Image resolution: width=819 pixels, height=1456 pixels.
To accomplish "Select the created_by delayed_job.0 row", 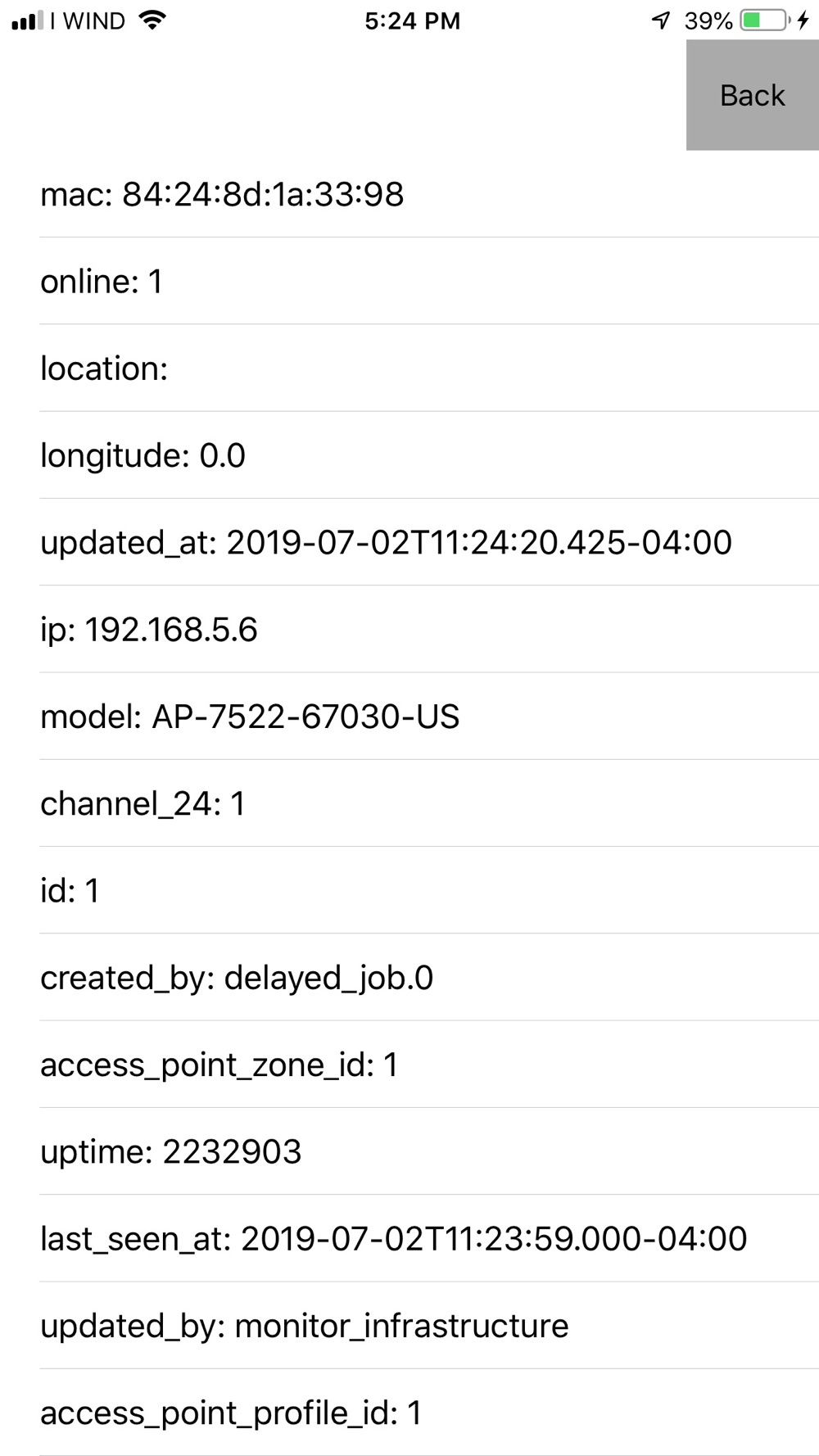I will click(429, 977).
